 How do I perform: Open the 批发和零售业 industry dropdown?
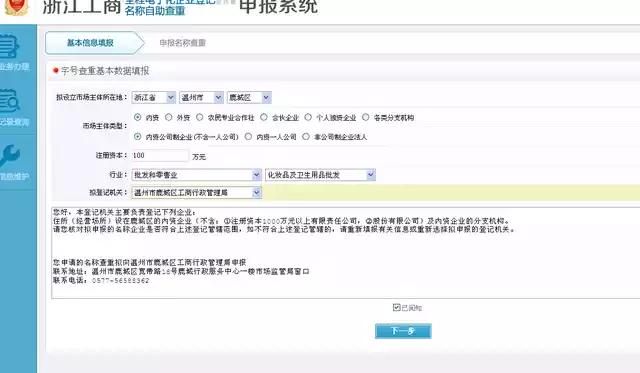196,175
